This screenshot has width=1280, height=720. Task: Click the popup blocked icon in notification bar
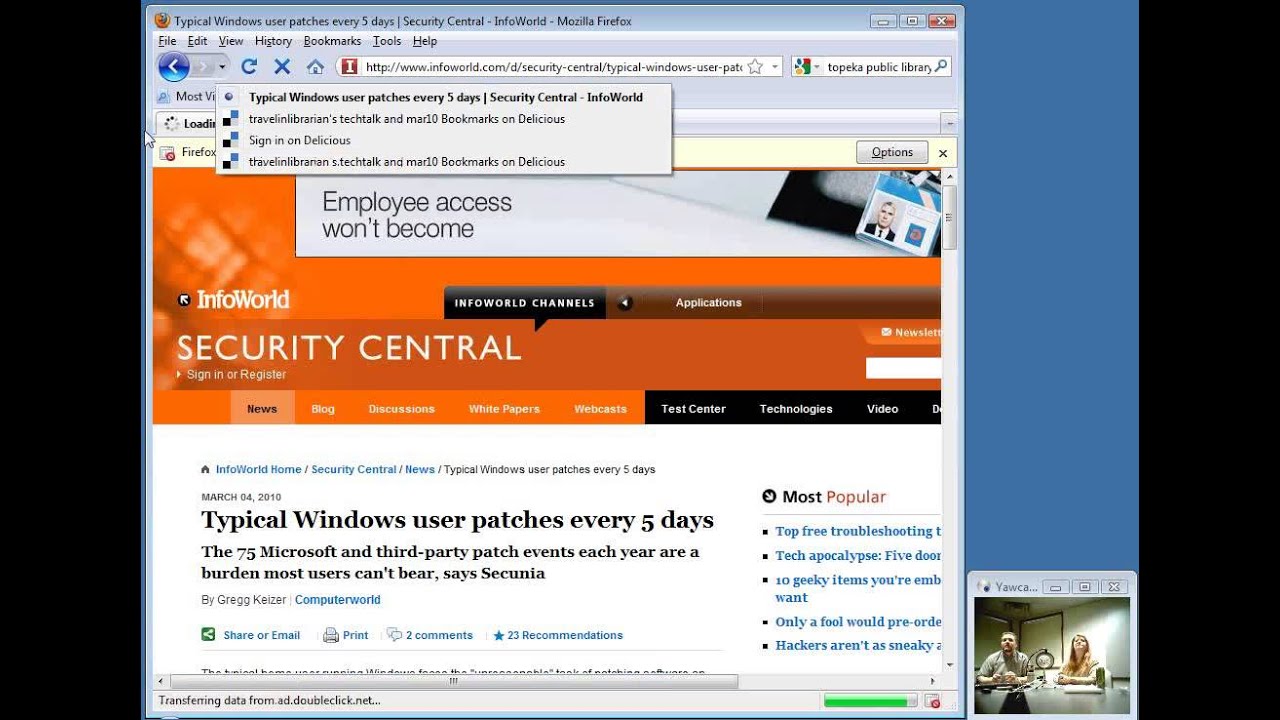coord(167,153)
